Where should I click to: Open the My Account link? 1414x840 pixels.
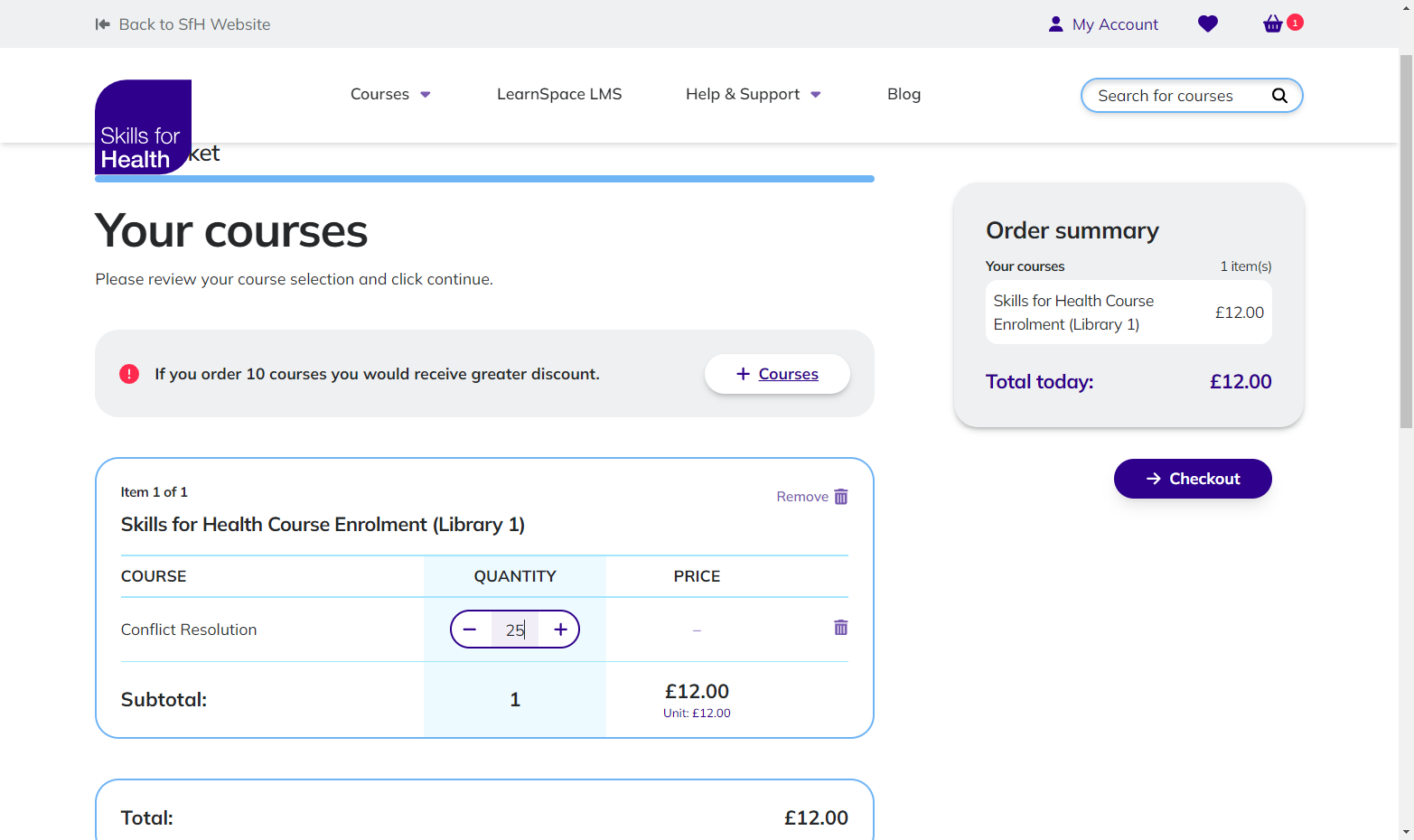point(1102,24)
